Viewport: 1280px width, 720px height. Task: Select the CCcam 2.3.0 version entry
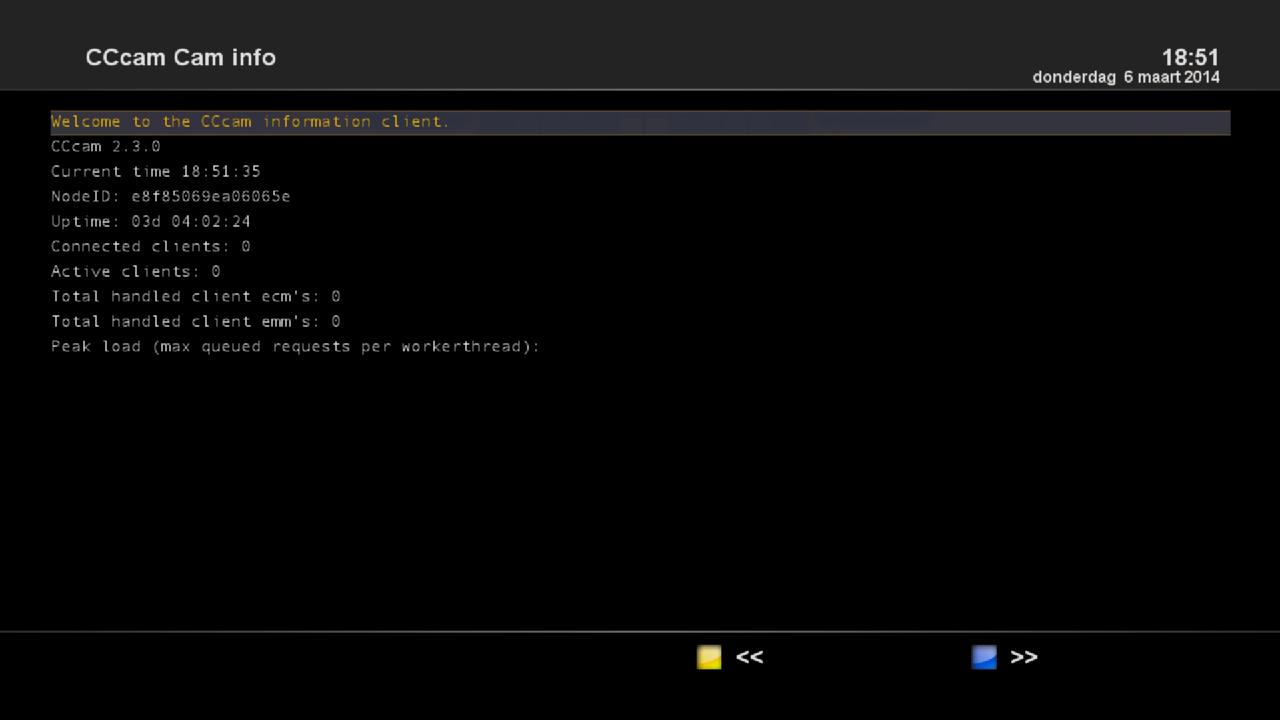tap(106, 147)
